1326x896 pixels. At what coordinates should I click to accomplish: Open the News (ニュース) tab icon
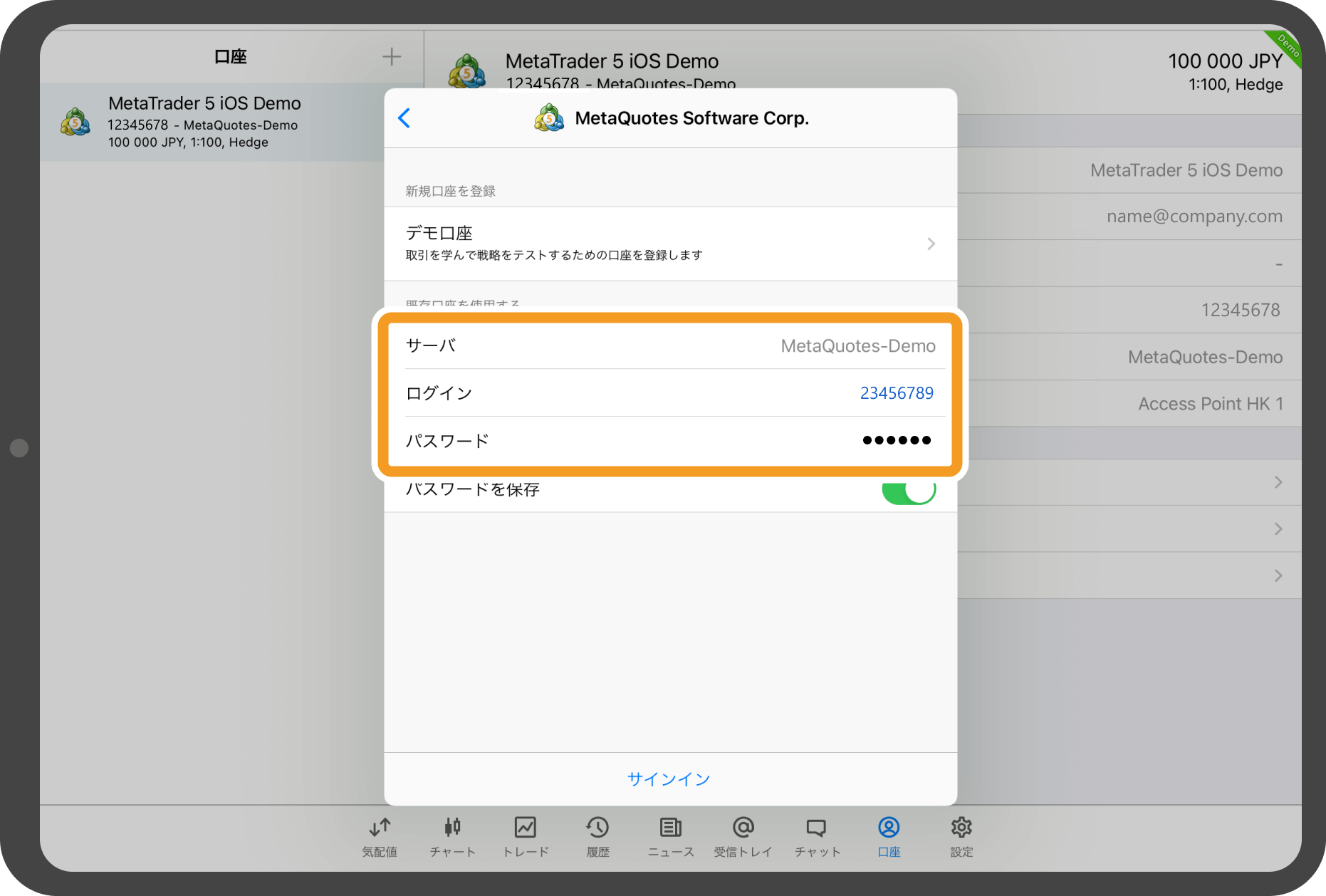pyautogui.click(x=670, y=828)
